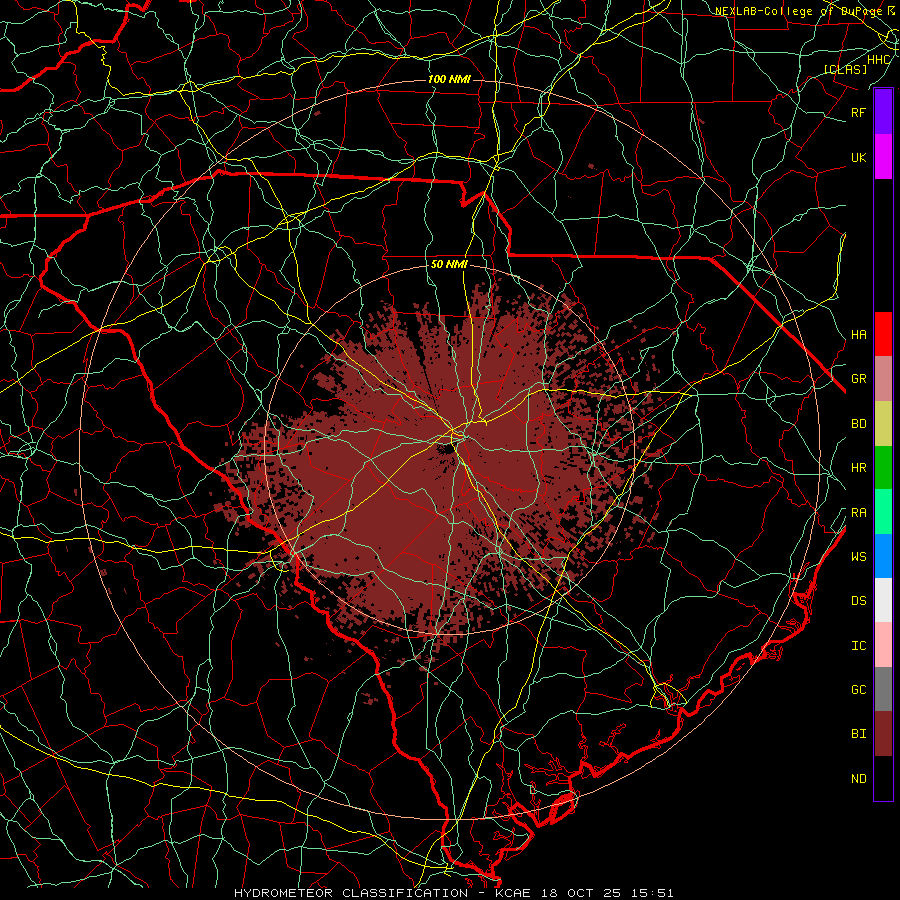Click the BI dark red legend swatch
The height and width of the screenshot is (900, 900).
883,734
